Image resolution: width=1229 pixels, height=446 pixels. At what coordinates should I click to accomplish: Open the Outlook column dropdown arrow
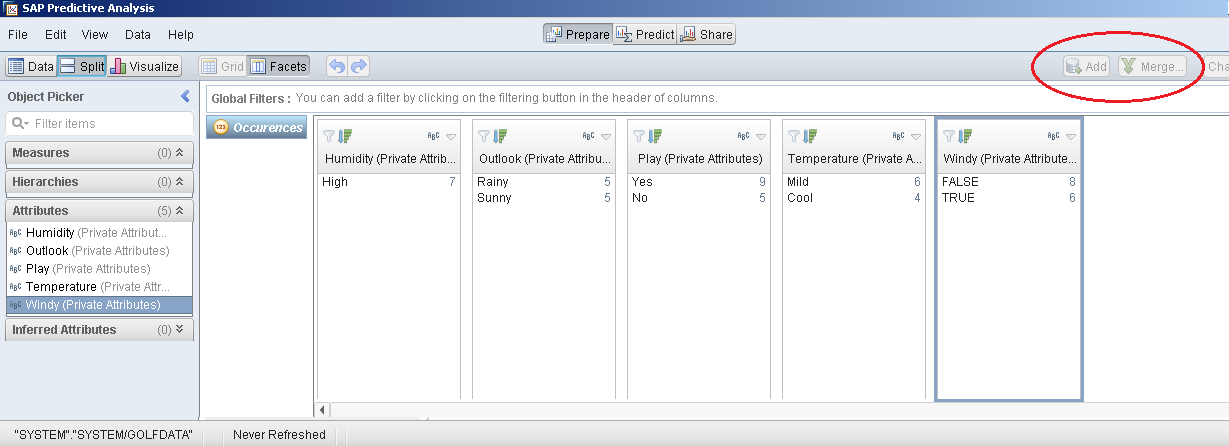tap(605, 136)
